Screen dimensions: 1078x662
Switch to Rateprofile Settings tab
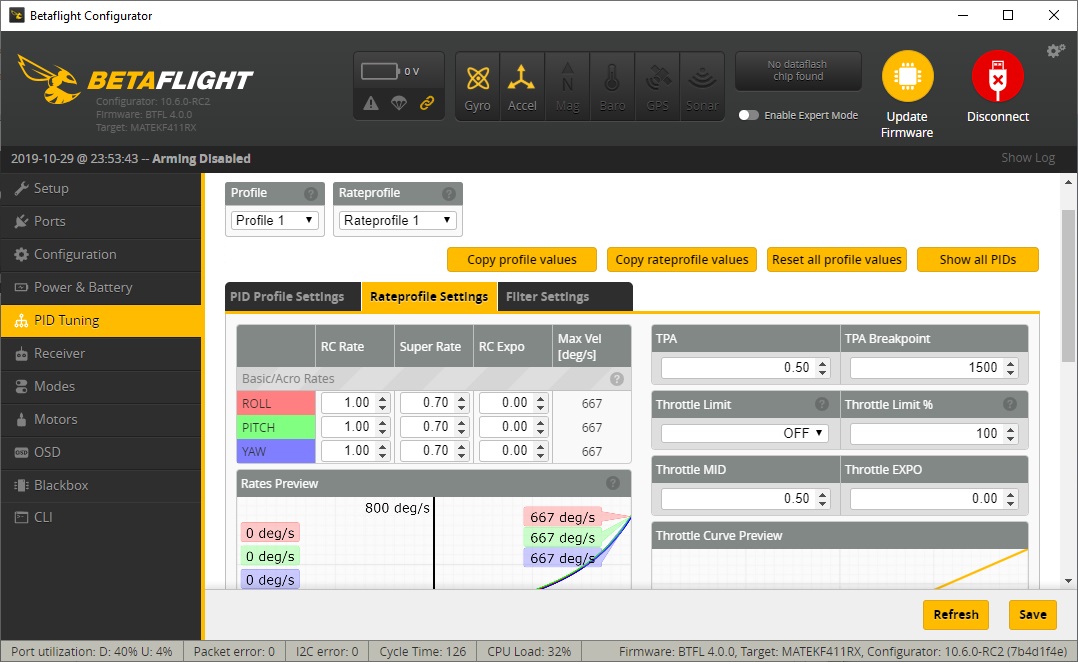click(x=429, y=297)
